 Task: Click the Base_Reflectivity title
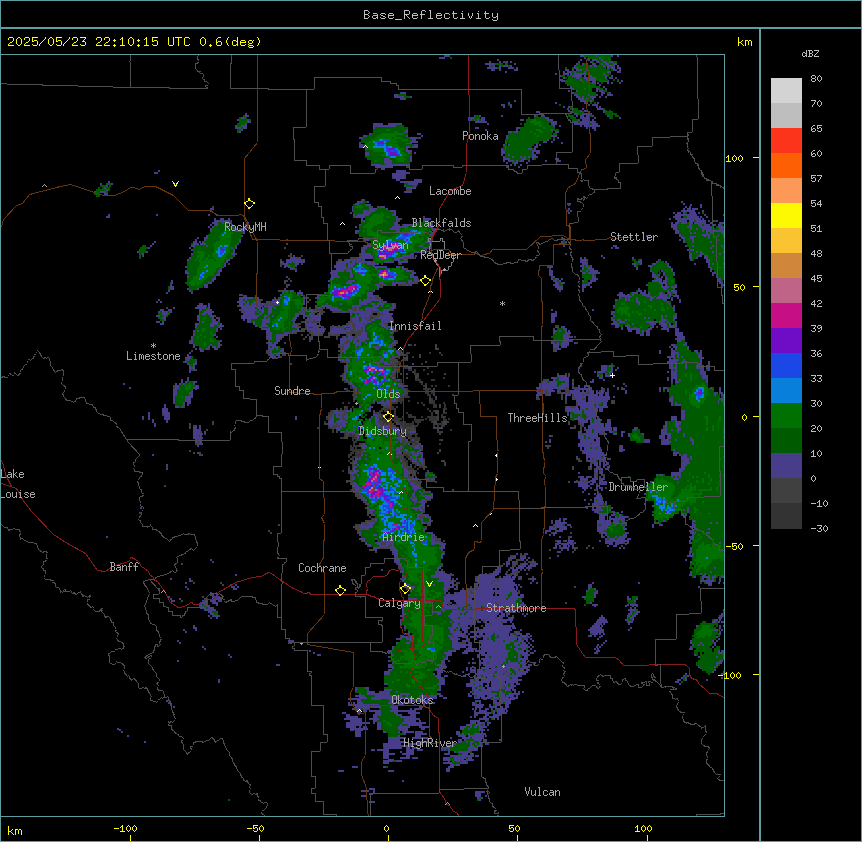[x=431, y=15]
